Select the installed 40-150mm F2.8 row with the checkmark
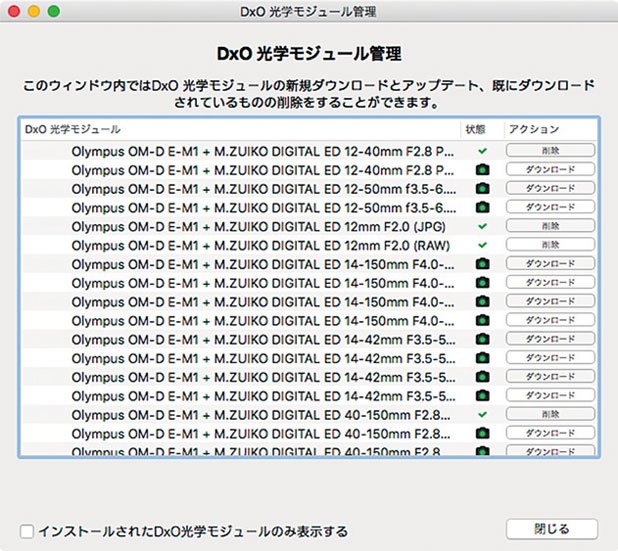 click(x=309, y=415)
